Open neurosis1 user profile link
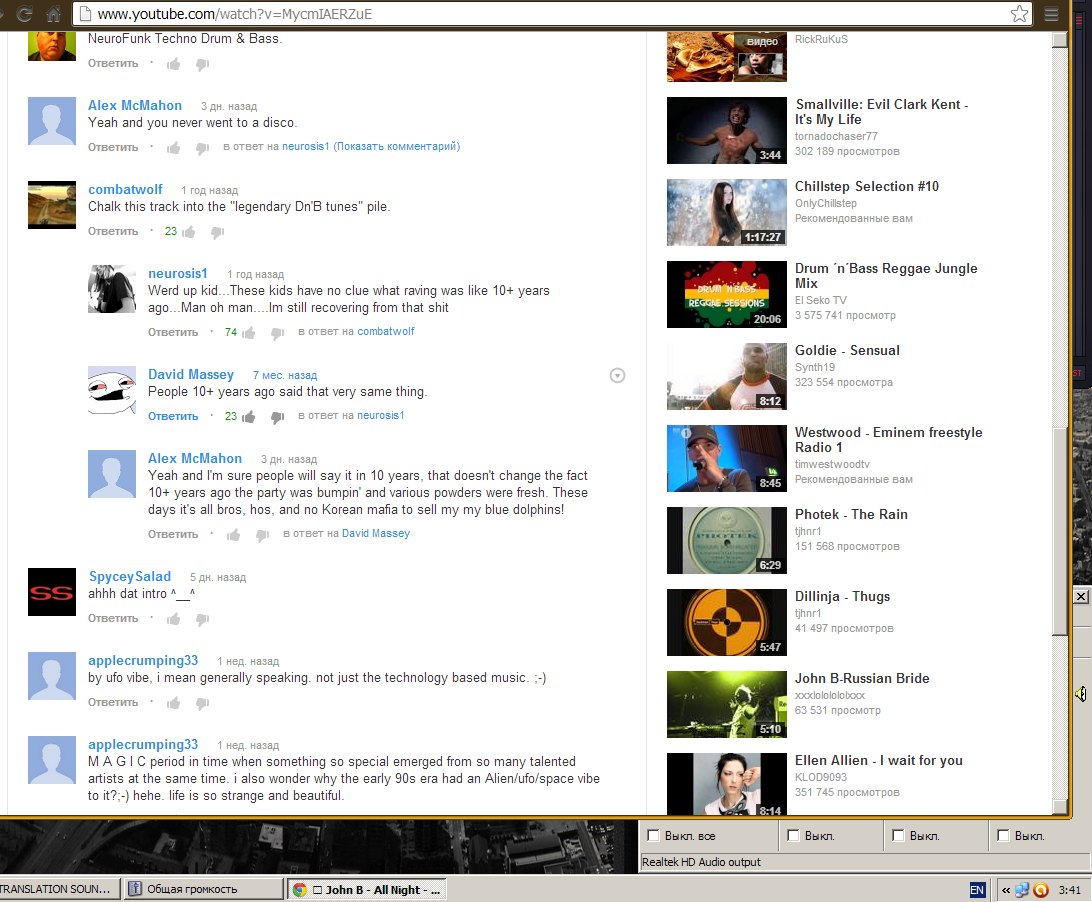This screenshot has height=902, width=1092. tap(178, 274)
